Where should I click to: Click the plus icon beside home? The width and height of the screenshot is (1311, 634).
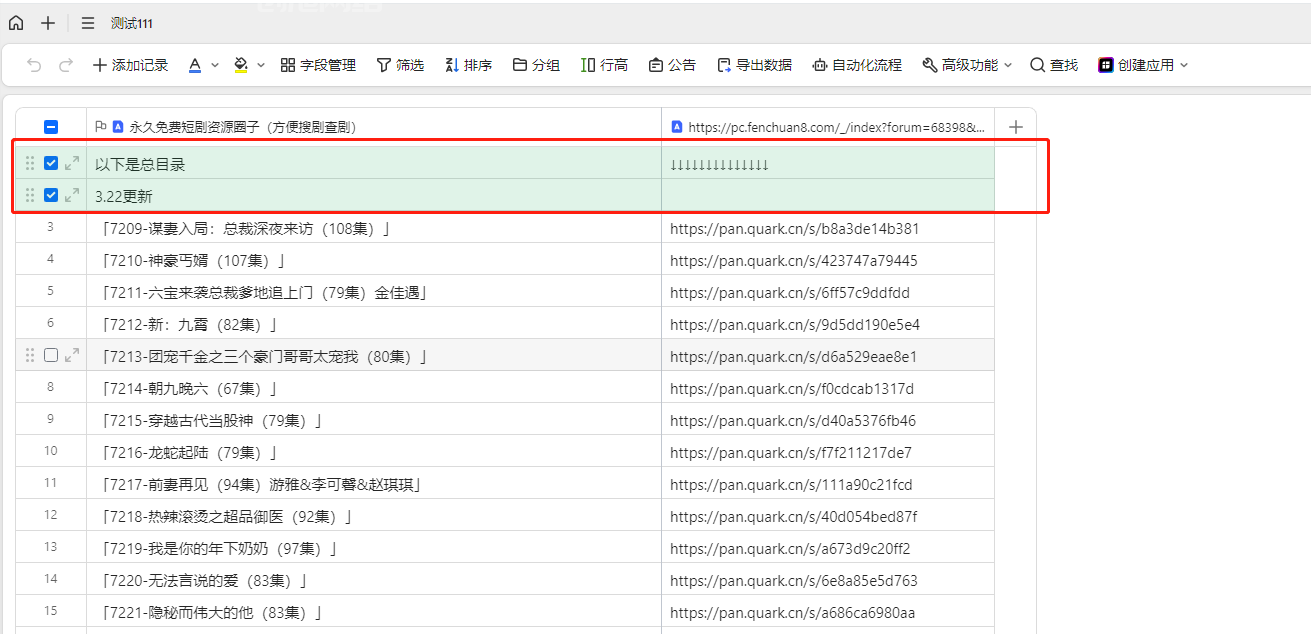(48, 23)
